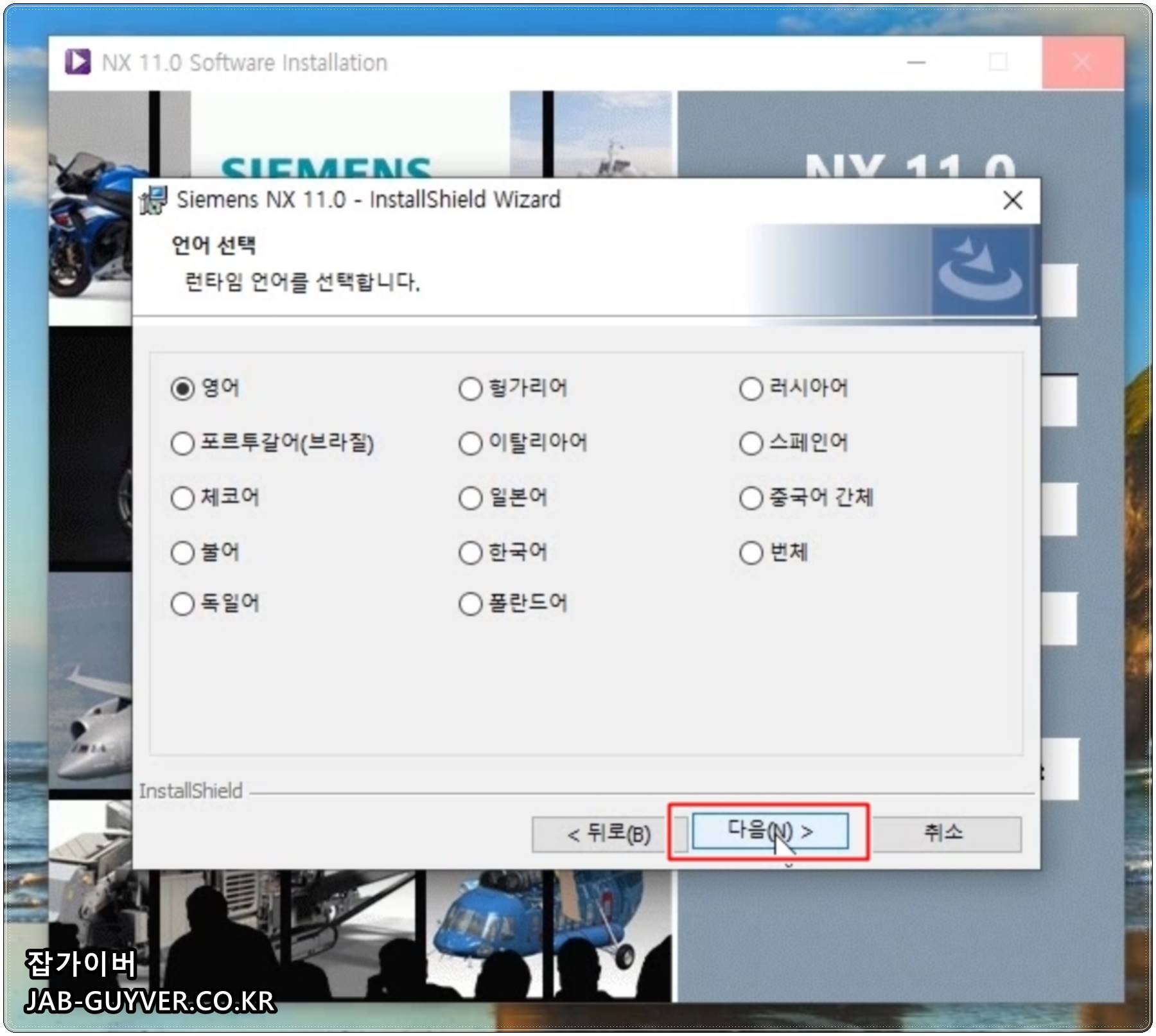Click the 다음(N) > button
This screenshot has height=1036, width=1156.
770,832
